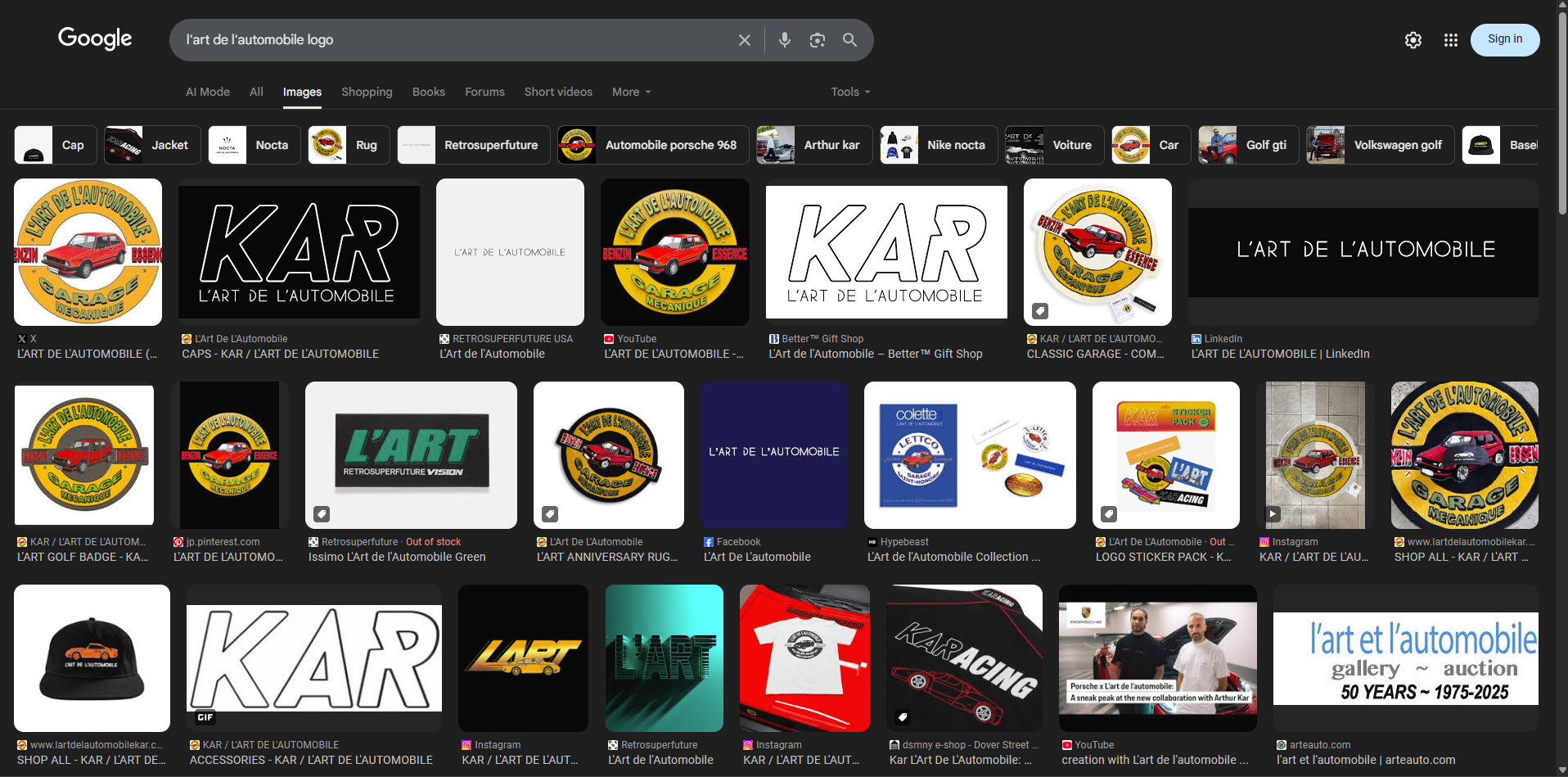Open Issimo green L'ART thumbnail
Viewport: 1568px width, 777px height.
pyautogui.click(x=411, y=455)
